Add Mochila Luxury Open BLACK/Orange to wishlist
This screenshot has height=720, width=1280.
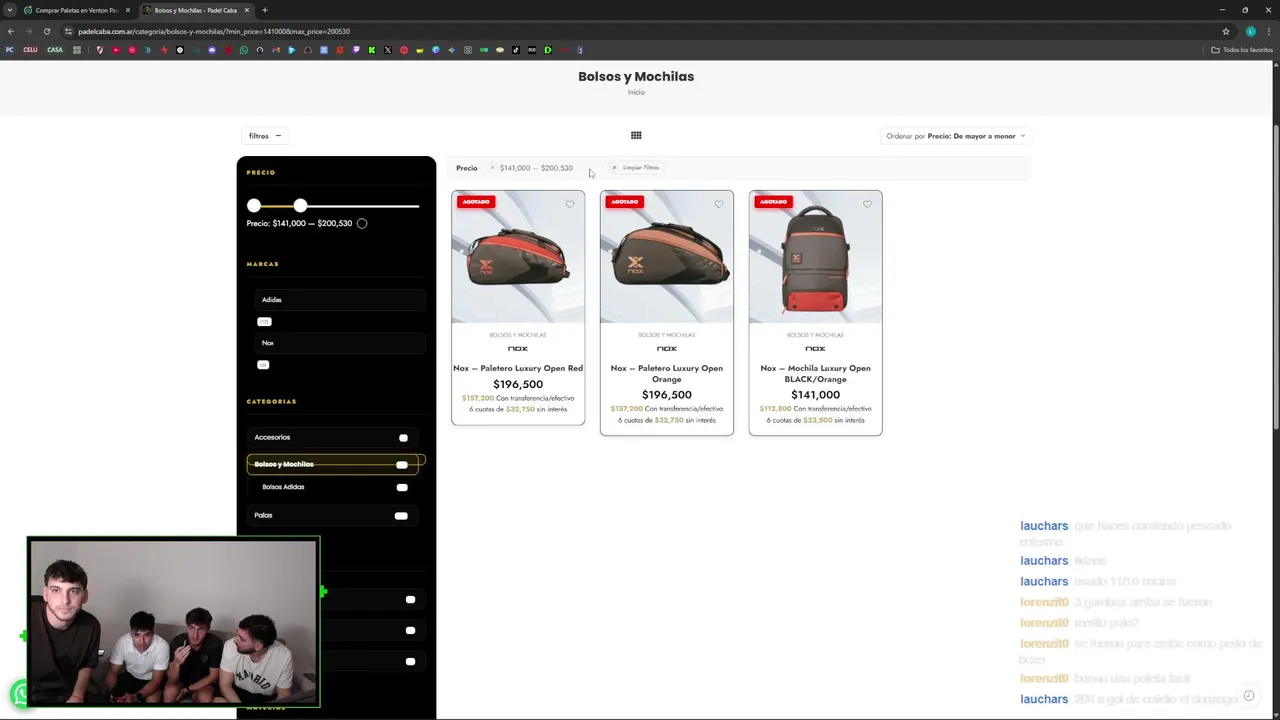[x=867, y=204]
